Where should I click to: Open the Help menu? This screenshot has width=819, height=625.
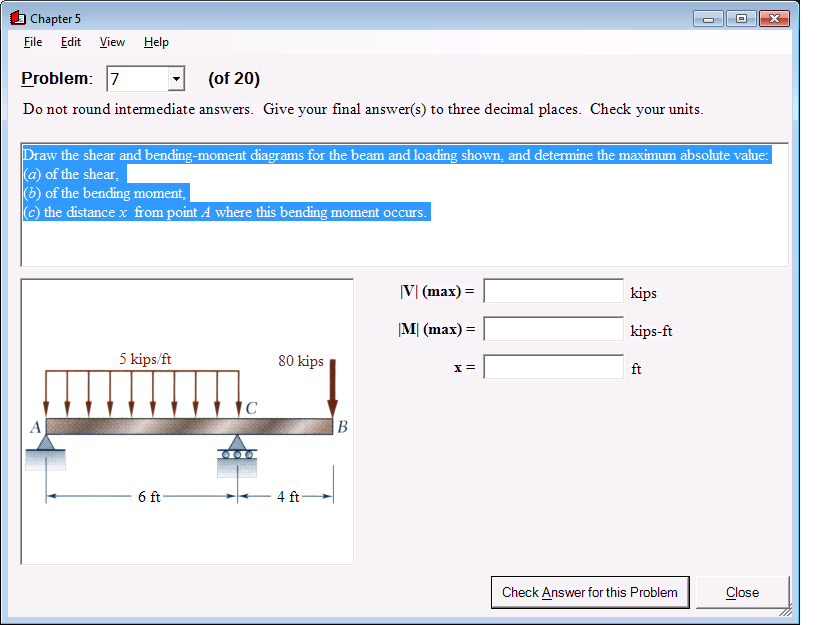[x=155, y=42]
